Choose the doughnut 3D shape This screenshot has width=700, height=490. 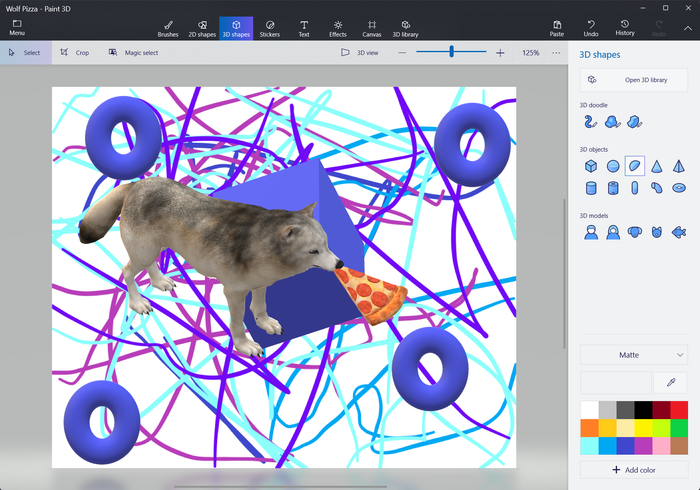tap(678, 188)
